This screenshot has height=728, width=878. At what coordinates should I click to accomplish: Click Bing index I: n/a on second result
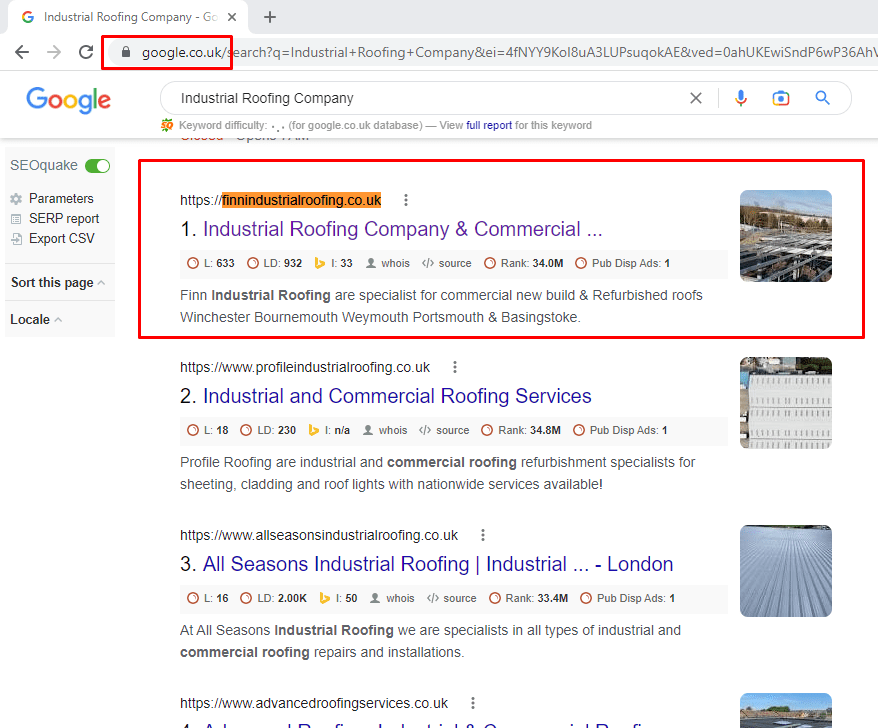329,430
